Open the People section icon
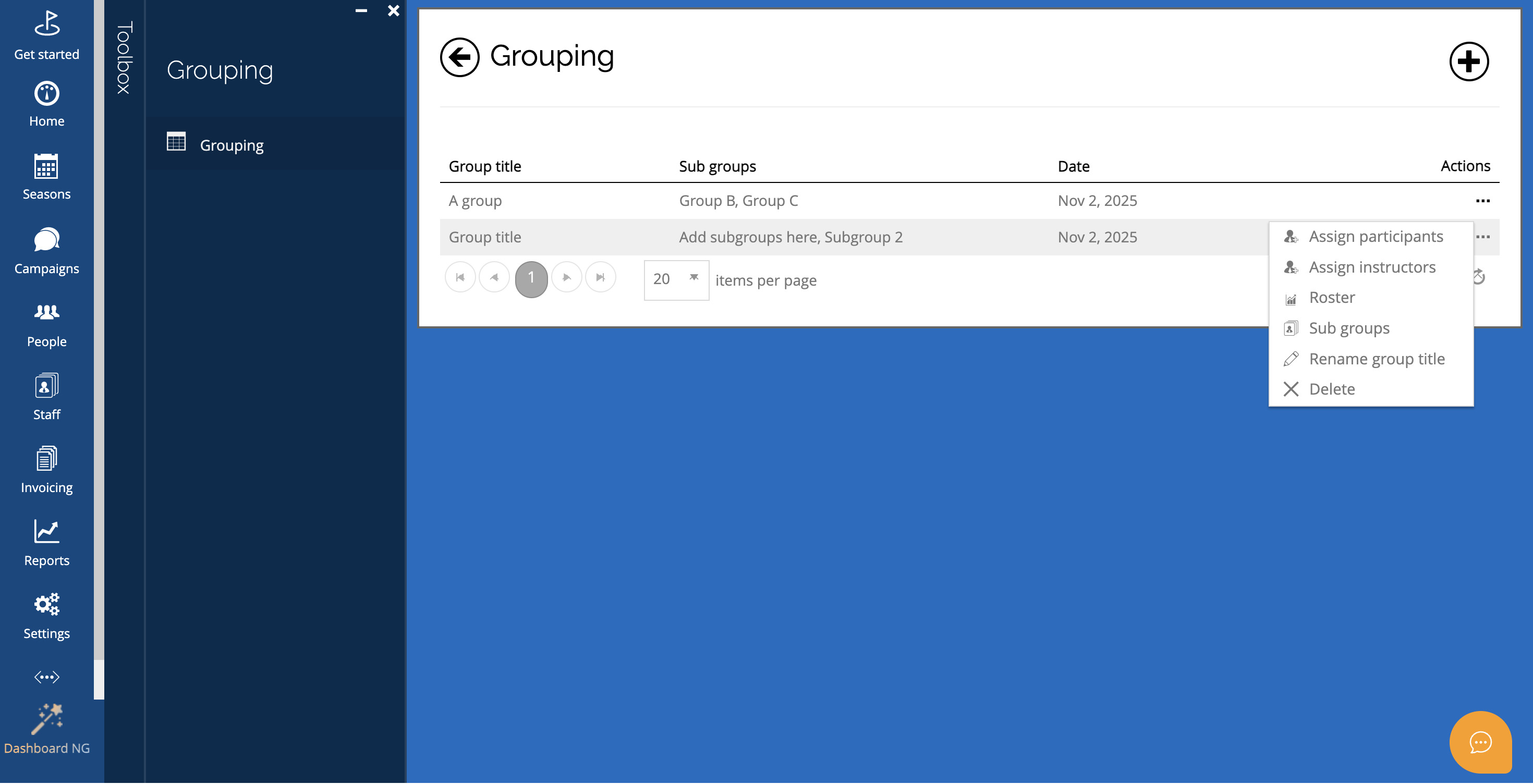 pyautogui.click(x=46, y=324)
